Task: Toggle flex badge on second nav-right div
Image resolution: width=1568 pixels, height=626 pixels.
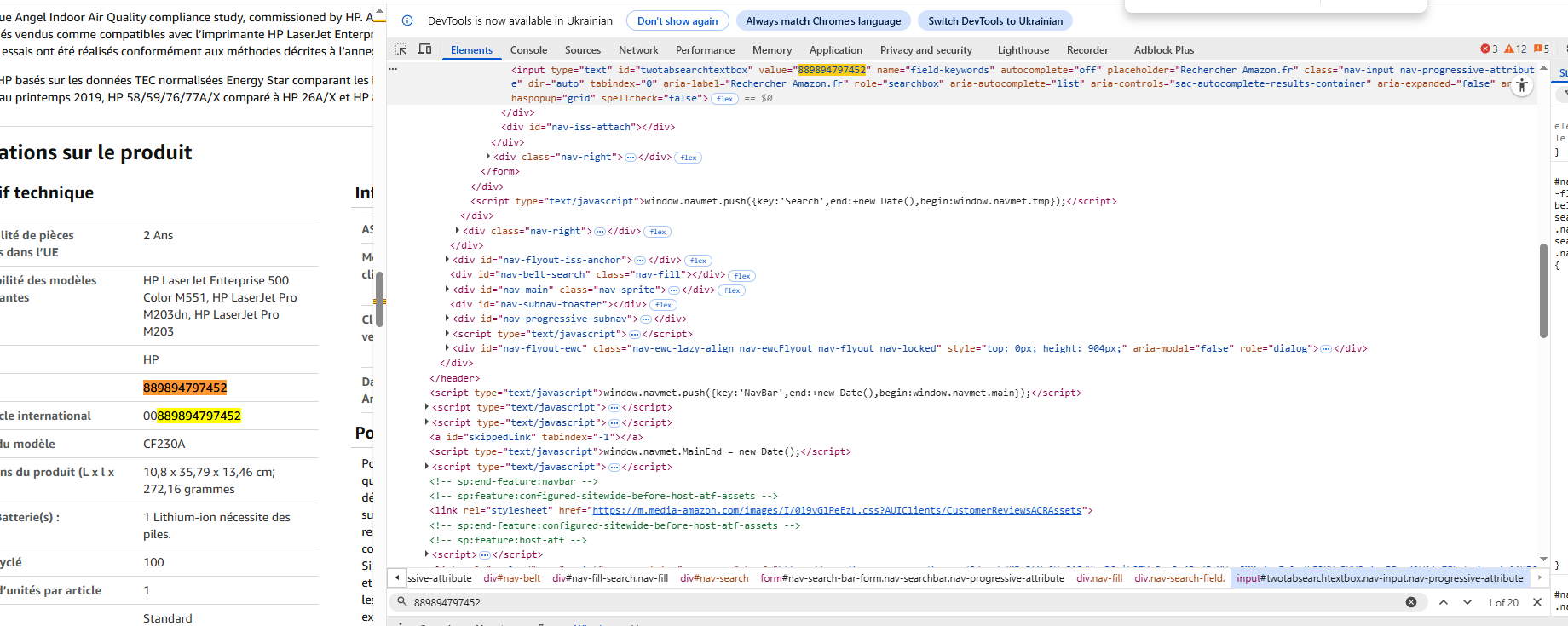Action: [x=658, y=232]
